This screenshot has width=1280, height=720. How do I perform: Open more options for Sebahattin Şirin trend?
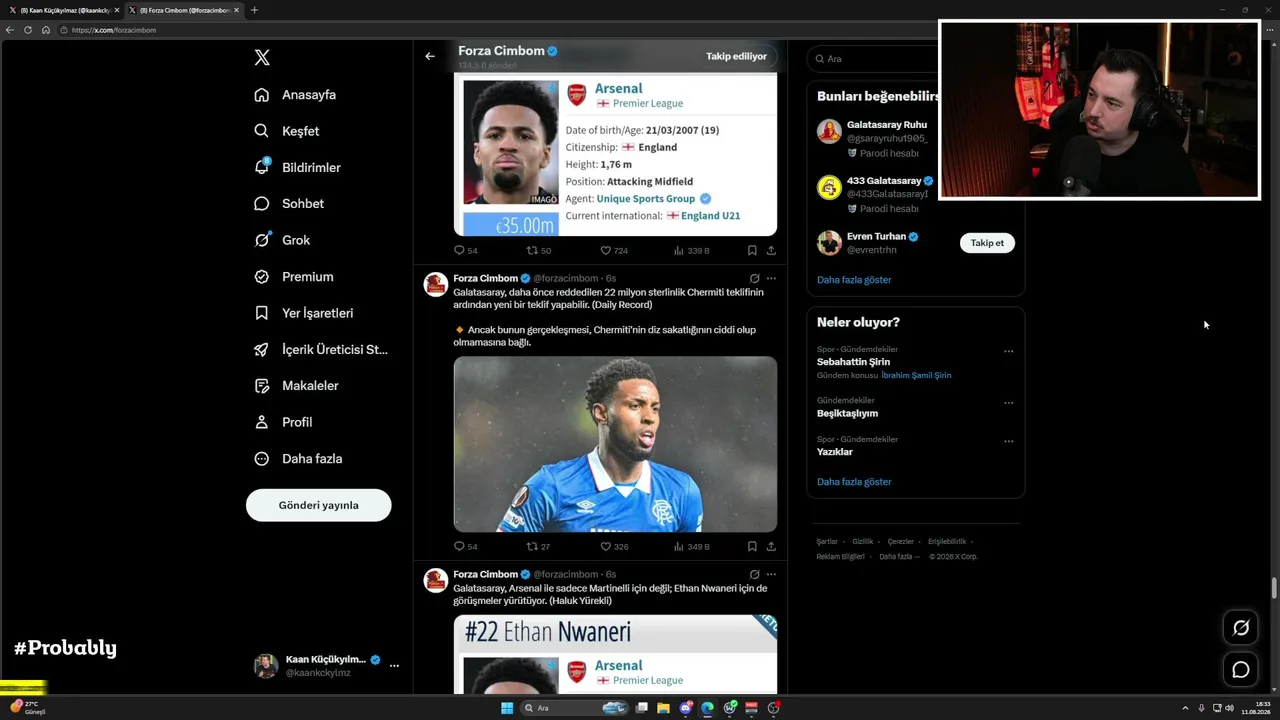pyautogui.click(x=1008, y=351)
